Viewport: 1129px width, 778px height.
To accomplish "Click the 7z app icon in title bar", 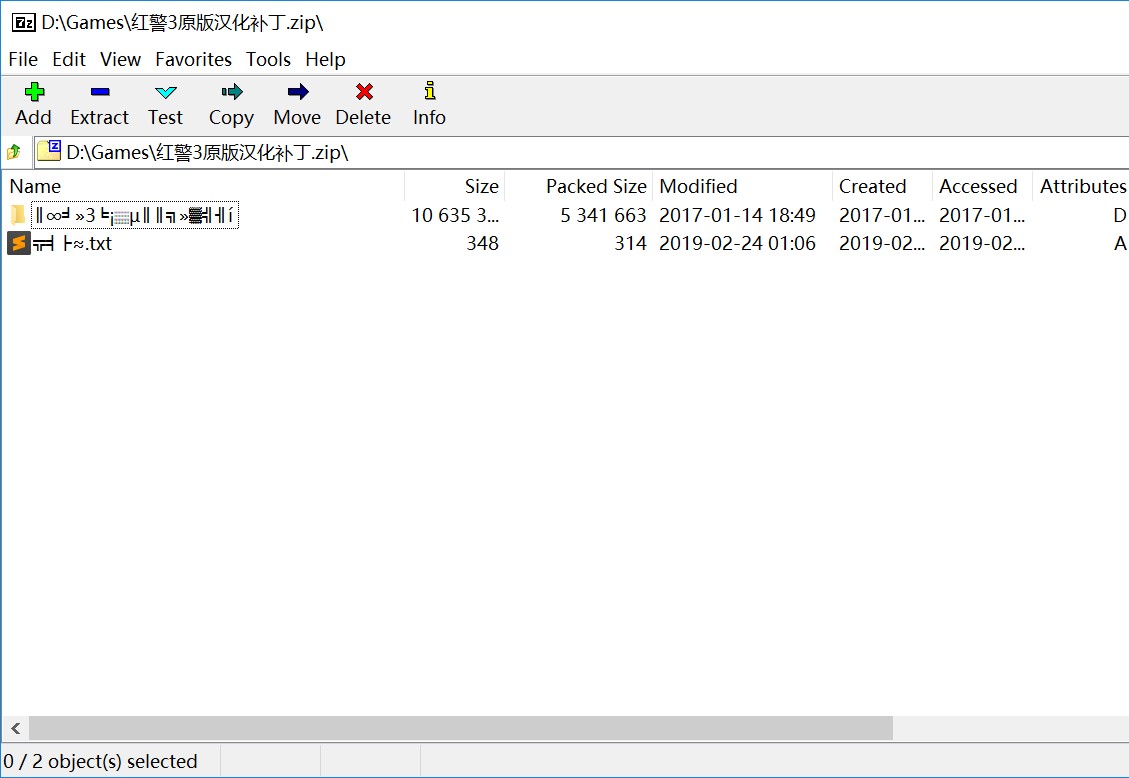I will click(x=23, y=22).
